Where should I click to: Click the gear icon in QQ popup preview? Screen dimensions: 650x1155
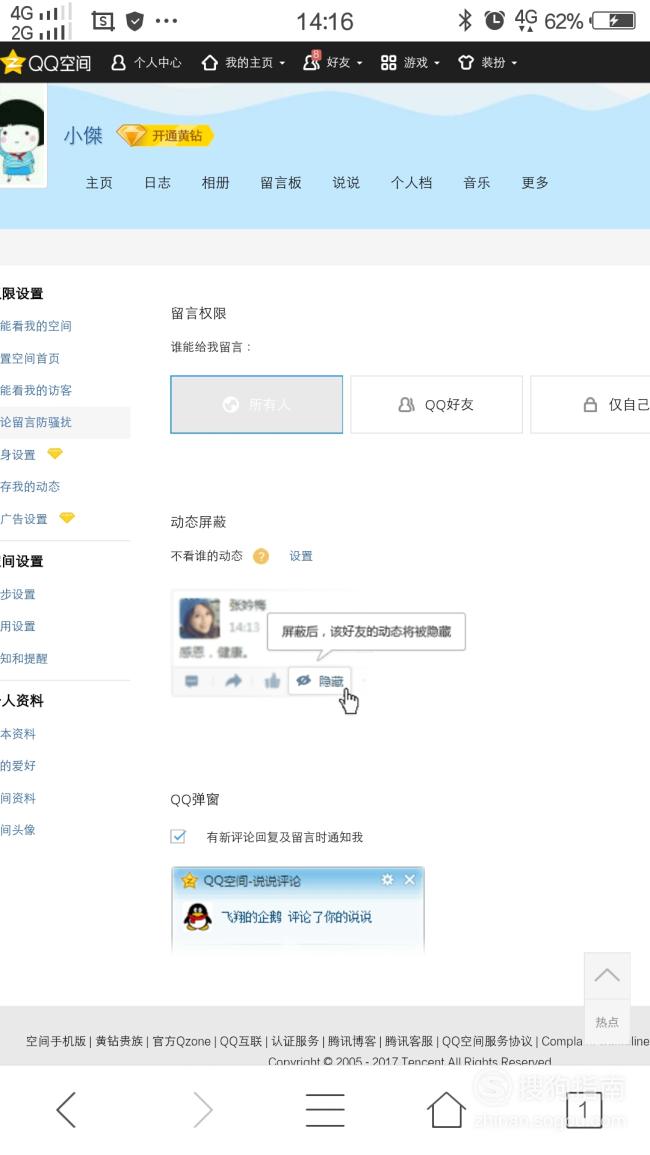point(387,880)
